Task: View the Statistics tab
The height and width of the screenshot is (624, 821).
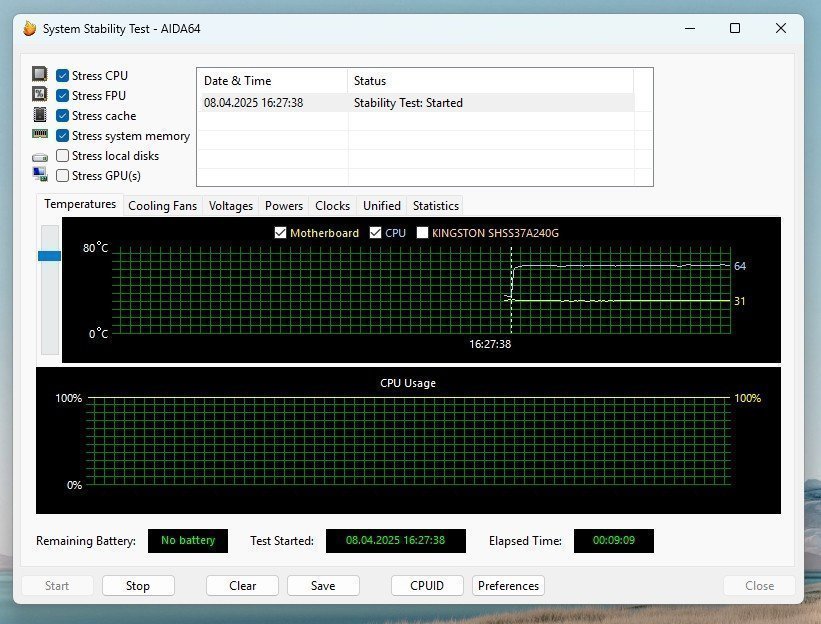Action: coord(436,206)
